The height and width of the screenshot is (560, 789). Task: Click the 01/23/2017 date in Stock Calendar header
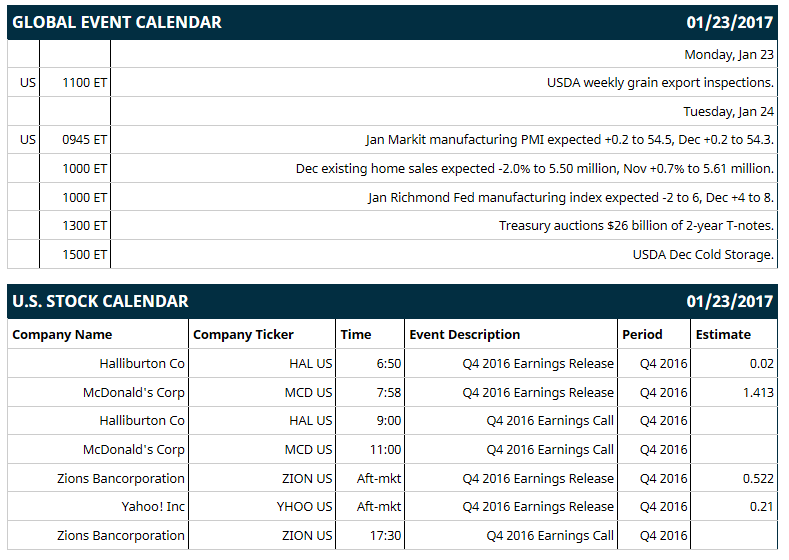click(x=730, y=301)
